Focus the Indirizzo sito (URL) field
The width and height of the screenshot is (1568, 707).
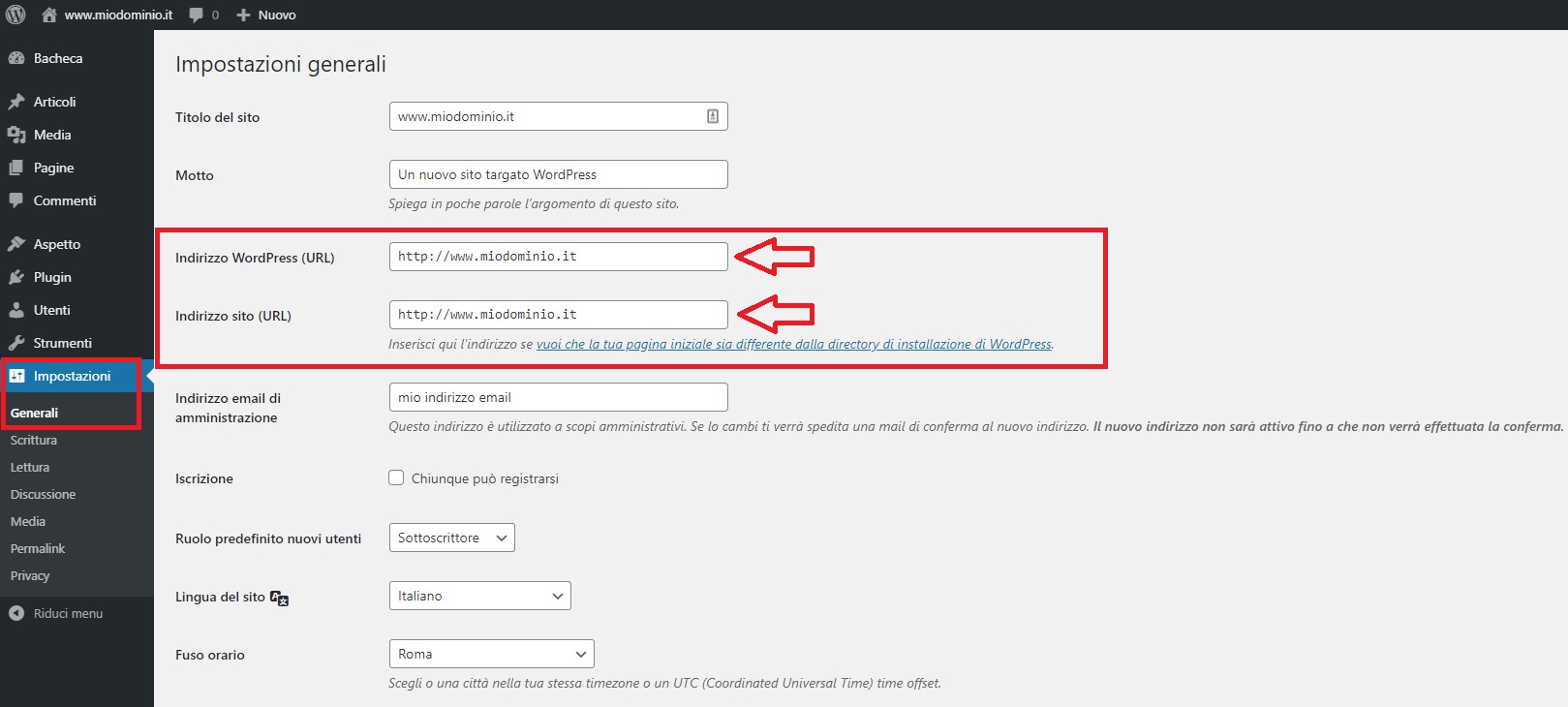(x=558, y=315)
